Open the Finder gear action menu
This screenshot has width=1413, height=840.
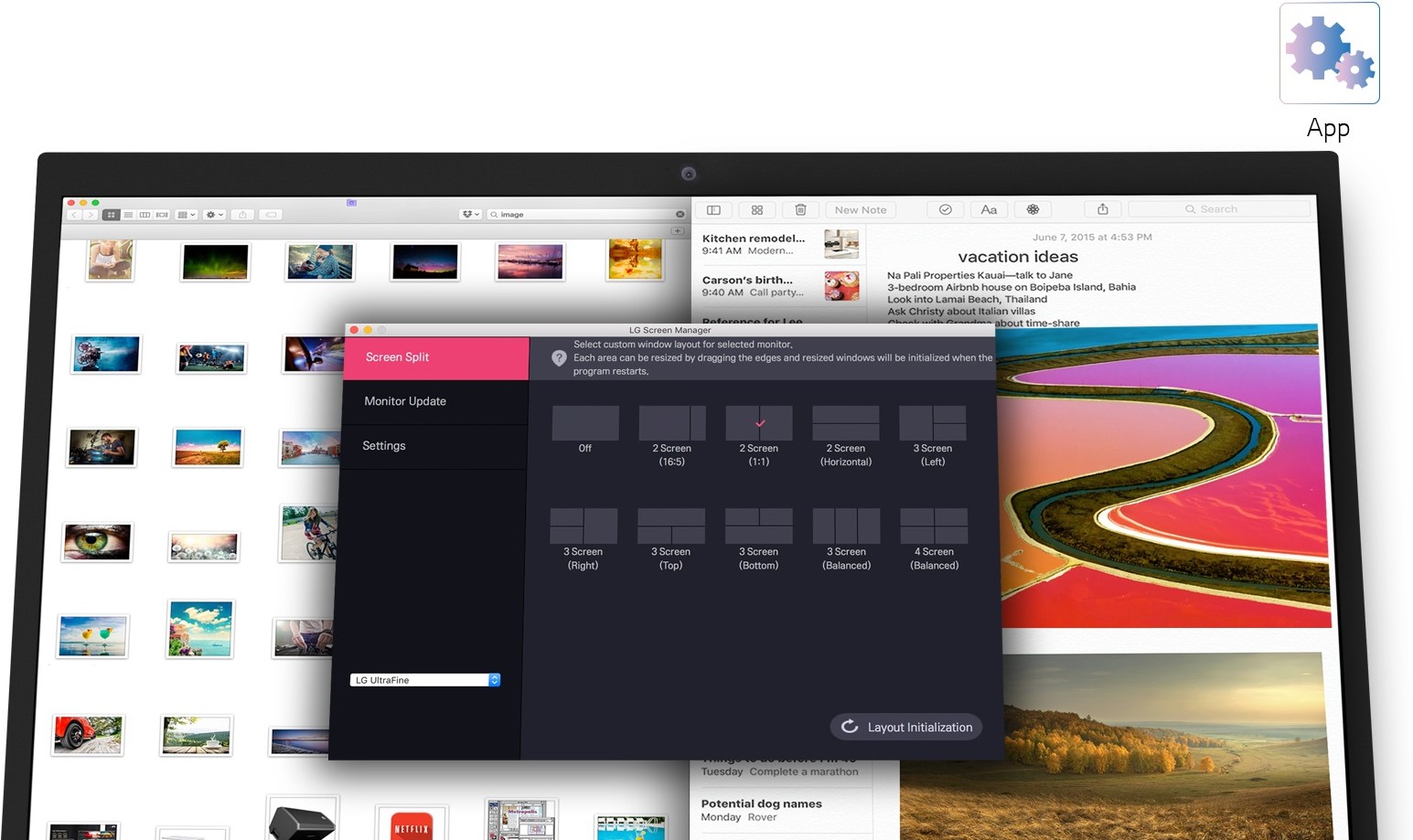(x=215, y=215)
